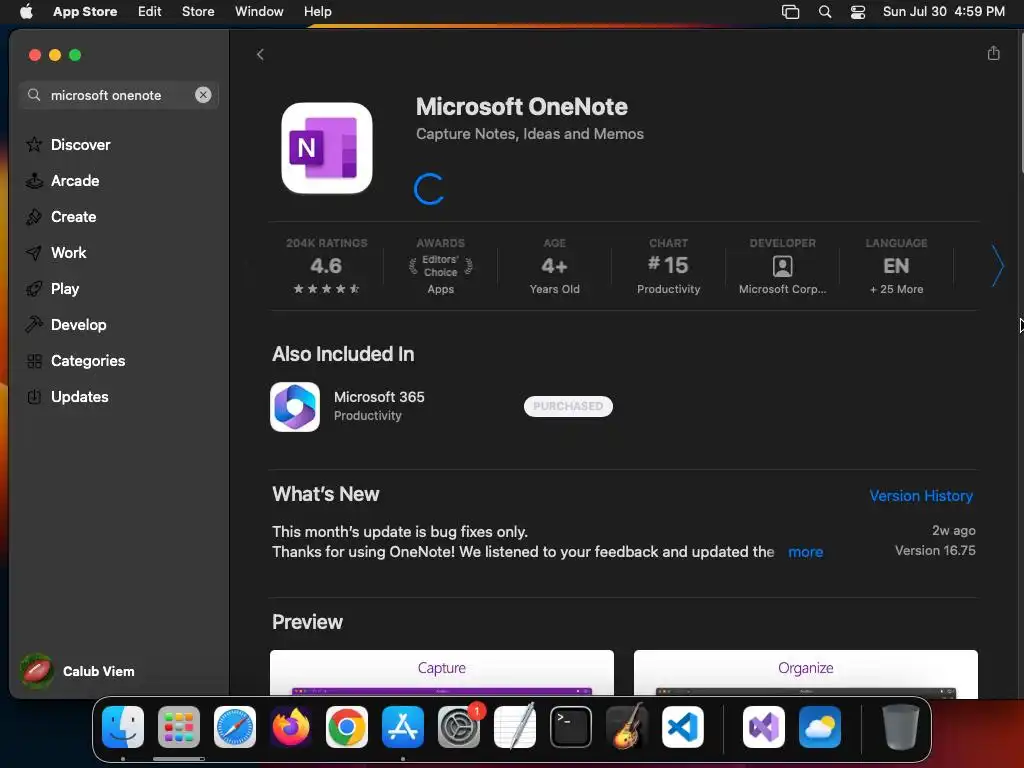Open the share button at top right
Viewport: 1024px width, 768px height.
click(x=993, y=54)
